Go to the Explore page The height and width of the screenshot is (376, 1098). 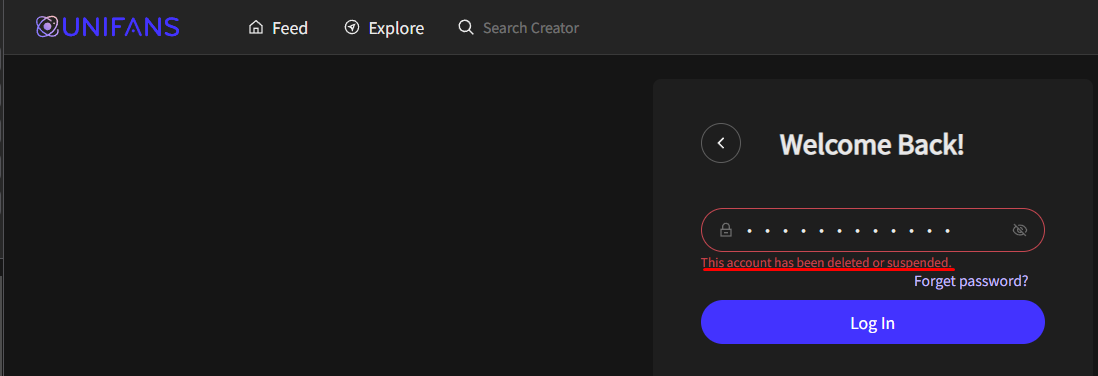pos(384,28)
